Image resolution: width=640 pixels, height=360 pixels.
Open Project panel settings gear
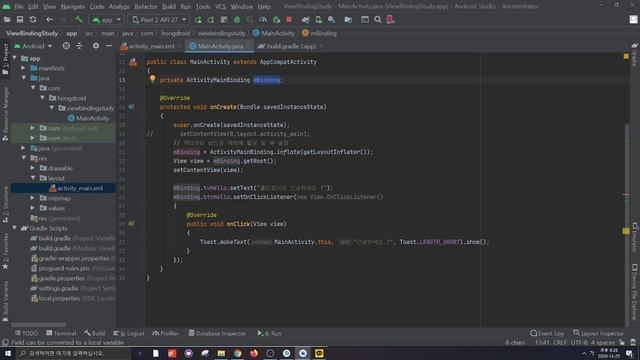coord(96,46)
